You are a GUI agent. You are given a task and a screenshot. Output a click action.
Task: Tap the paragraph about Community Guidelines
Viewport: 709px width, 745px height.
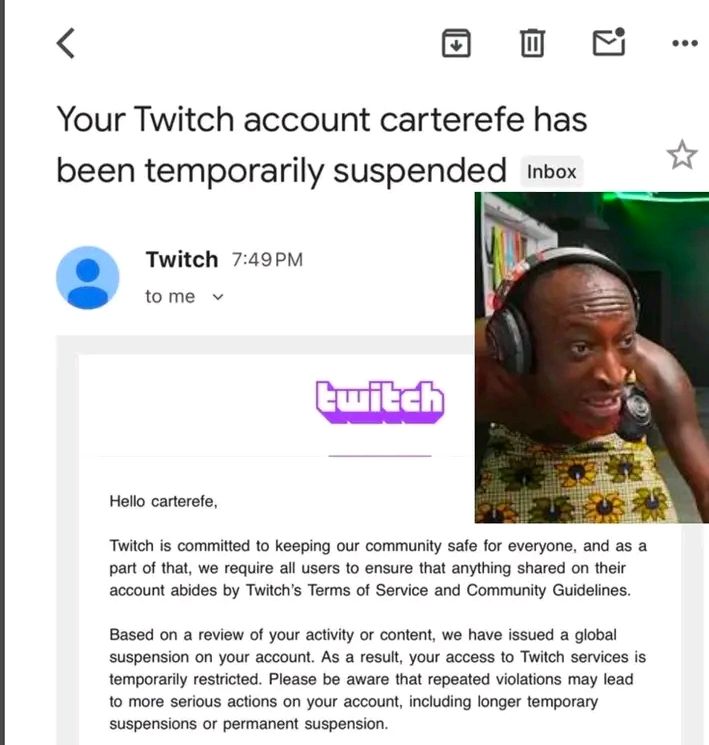(x=378, y=568)
